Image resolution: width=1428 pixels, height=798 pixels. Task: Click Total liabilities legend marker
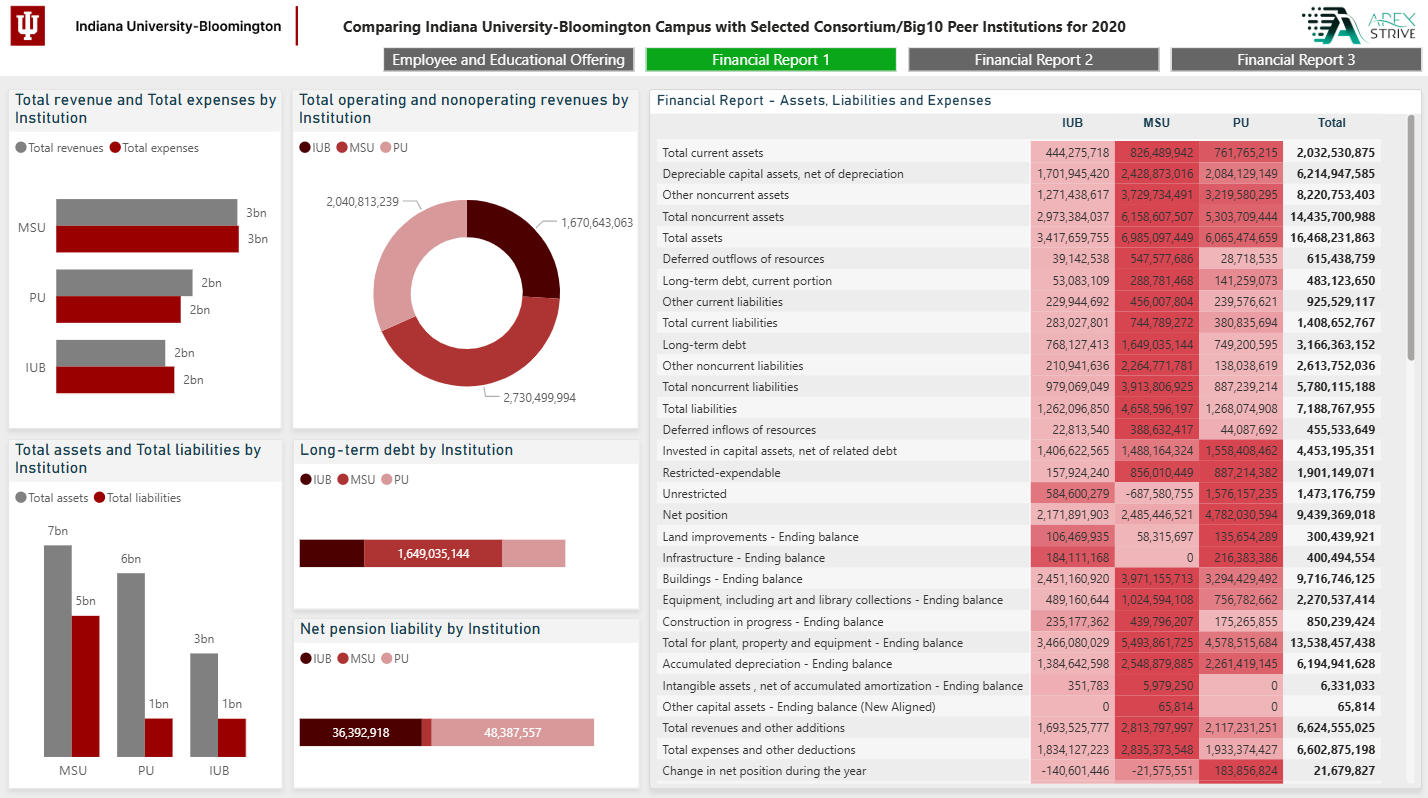click(99, 498)
